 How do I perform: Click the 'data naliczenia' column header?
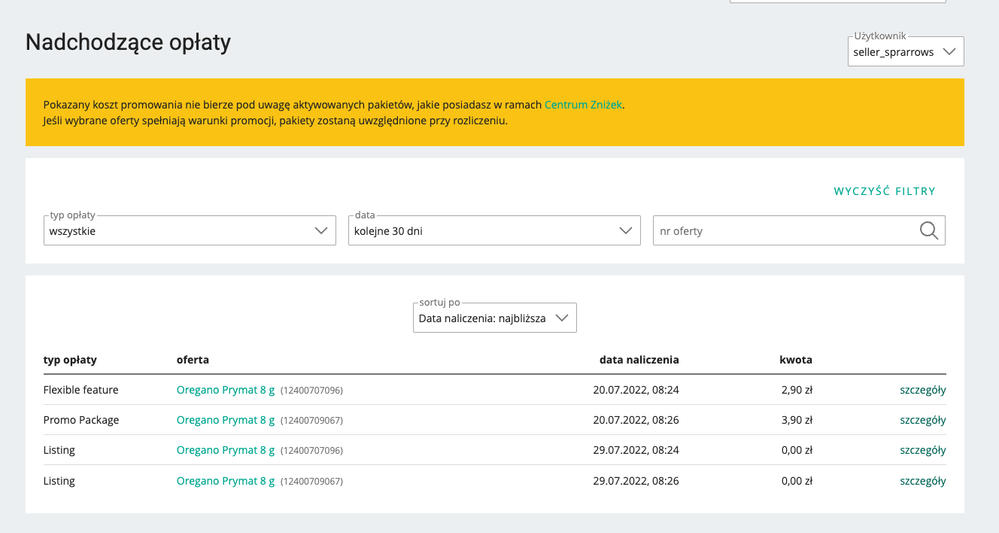coord(639,360)
